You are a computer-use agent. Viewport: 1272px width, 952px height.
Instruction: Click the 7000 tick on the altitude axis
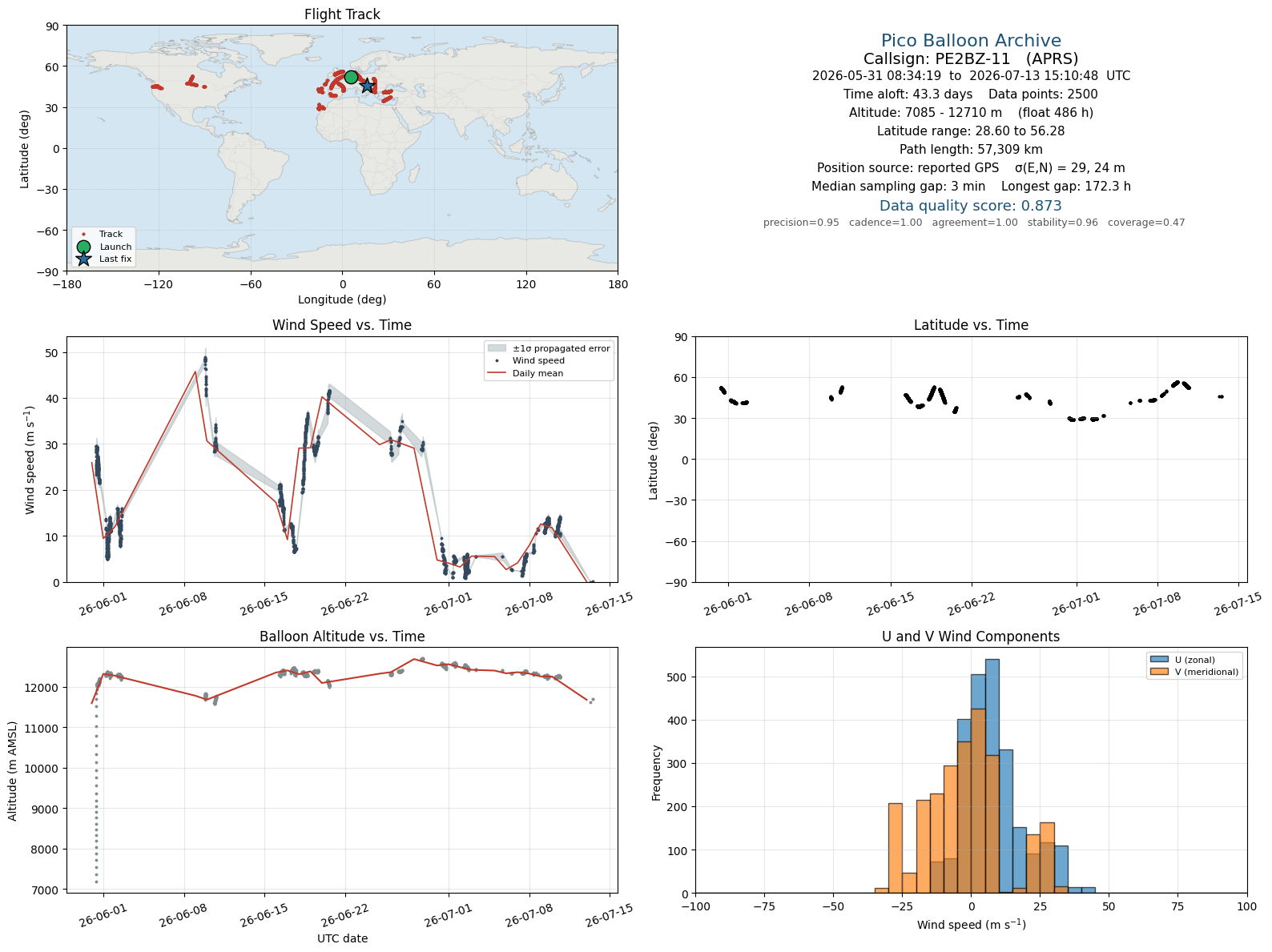click(x=46, y=890)
